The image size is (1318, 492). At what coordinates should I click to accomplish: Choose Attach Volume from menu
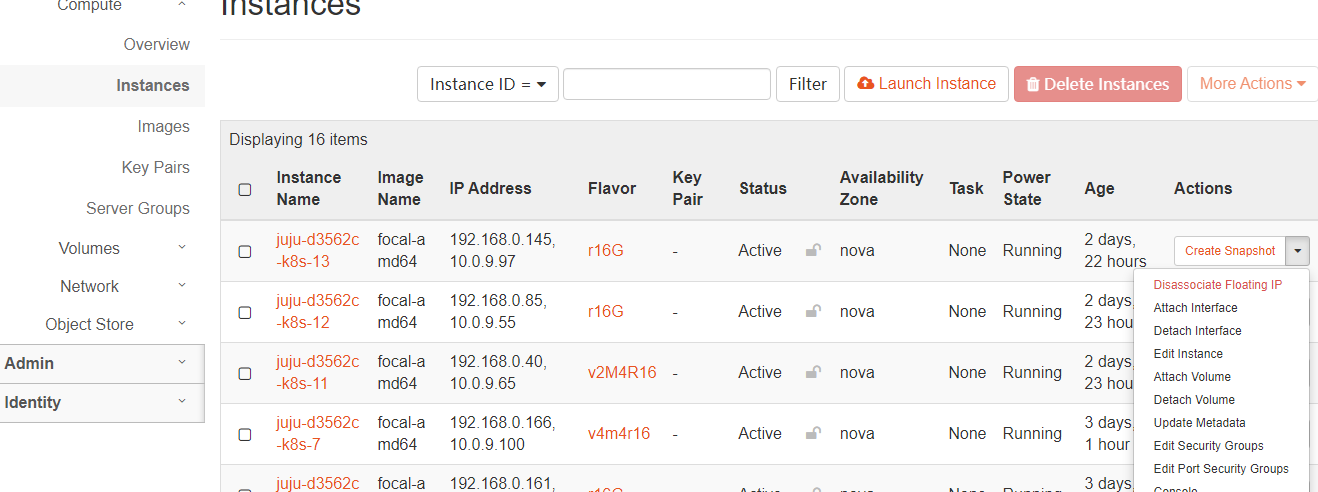tap(1192, 377)
